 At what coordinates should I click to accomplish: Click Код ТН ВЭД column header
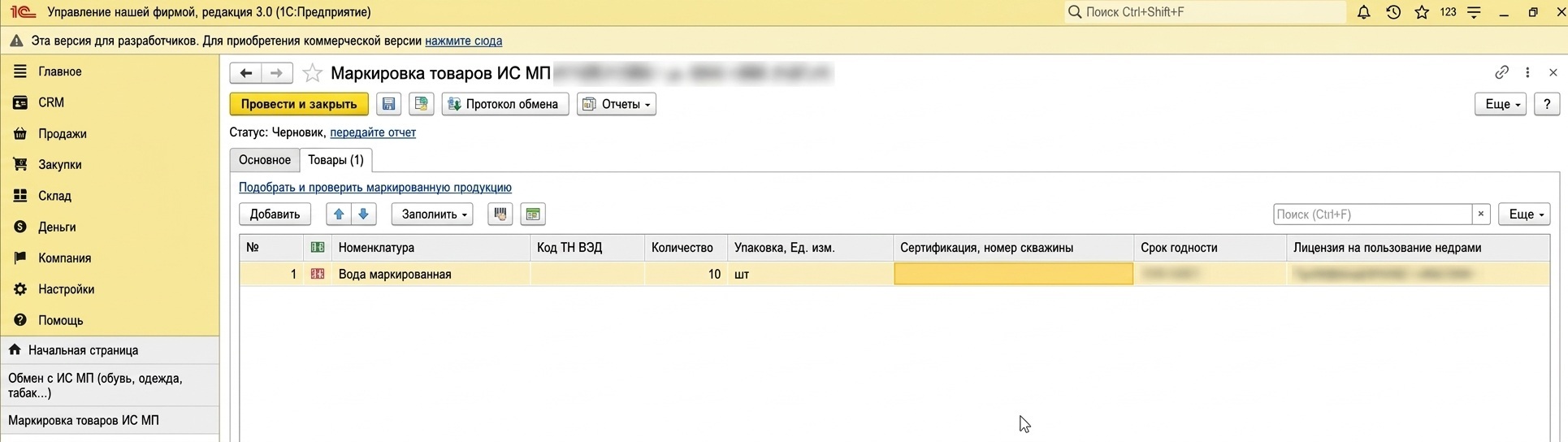click(x=587, y=248)
